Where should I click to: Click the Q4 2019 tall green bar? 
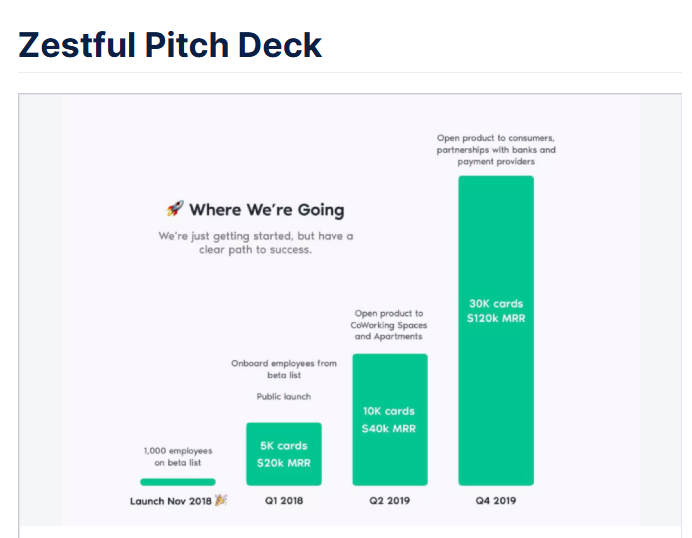click(x=496, y=331)
